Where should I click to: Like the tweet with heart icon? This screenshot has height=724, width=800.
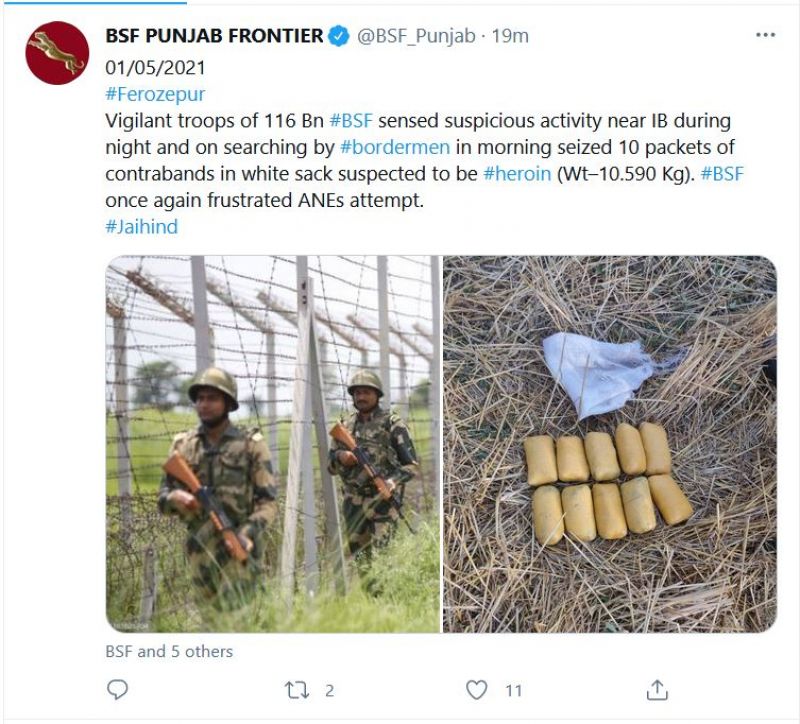click(477, 689)
